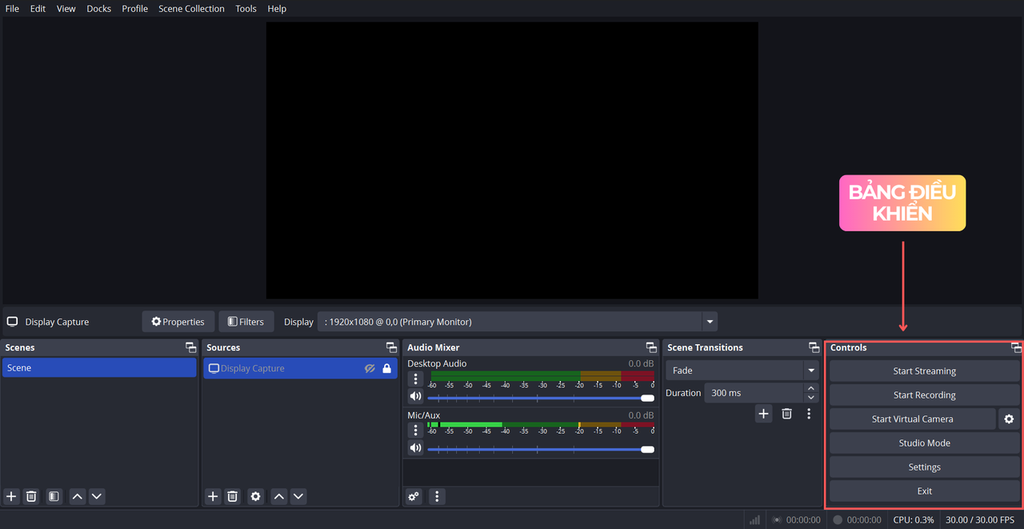Toggle Studio Mode
This screenshot has height=529, width=1024.
click(x=924, y=443)
